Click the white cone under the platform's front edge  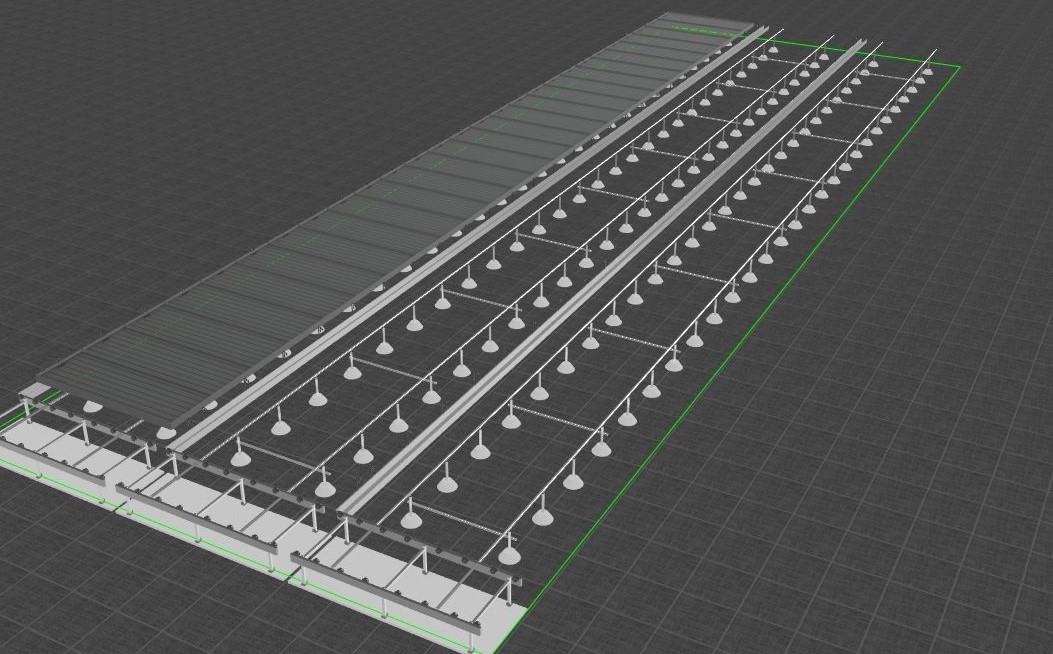point(91,406)
